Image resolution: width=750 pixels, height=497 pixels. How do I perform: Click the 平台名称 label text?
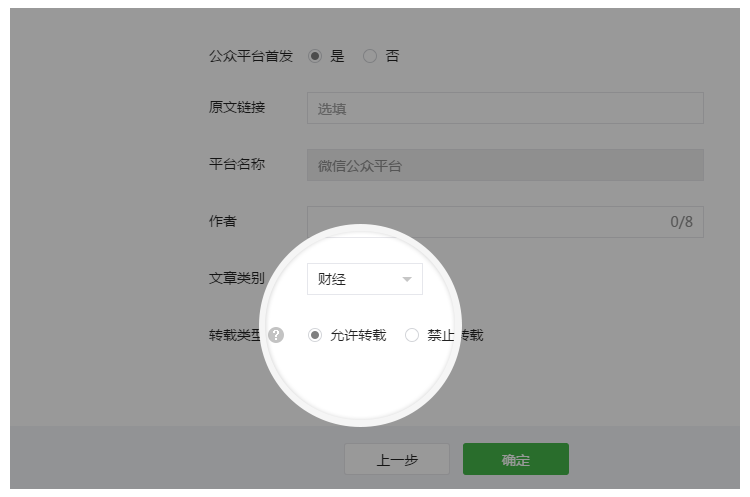[x=236, y=164]
